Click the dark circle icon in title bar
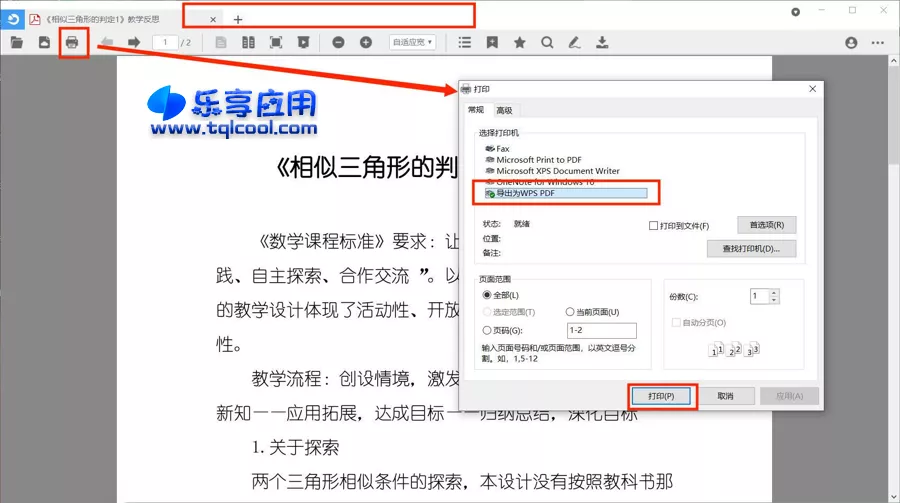Viewport: 900px width, 503px height. (x=796, y=12)
